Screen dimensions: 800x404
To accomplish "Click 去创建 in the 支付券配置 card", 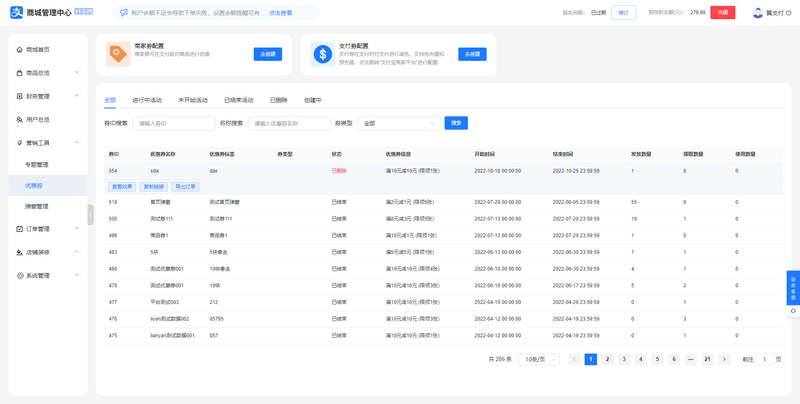I will pos(472,54).
